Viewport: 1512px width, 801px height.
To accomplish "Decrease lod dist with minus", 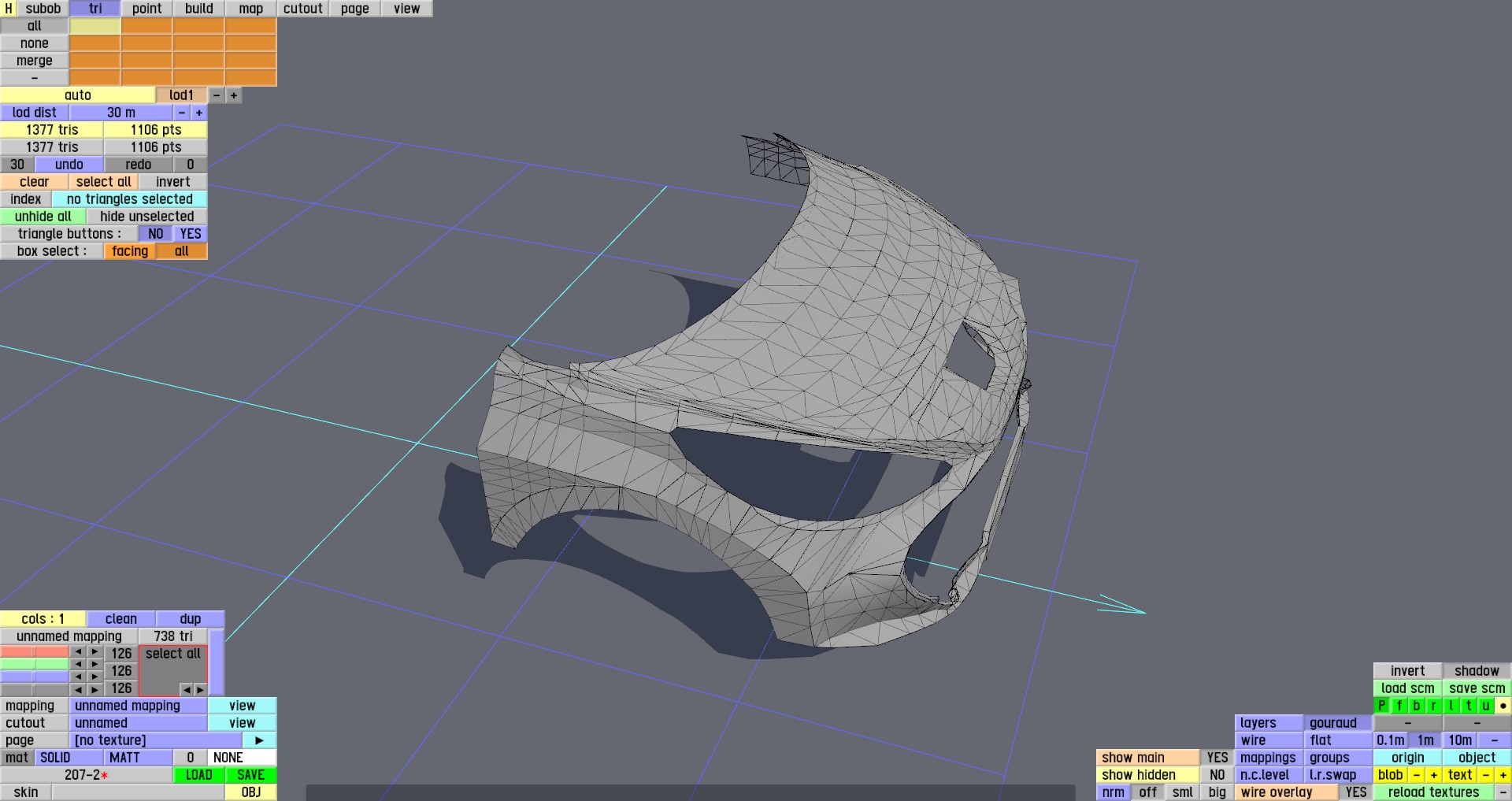I will (182, 113).
